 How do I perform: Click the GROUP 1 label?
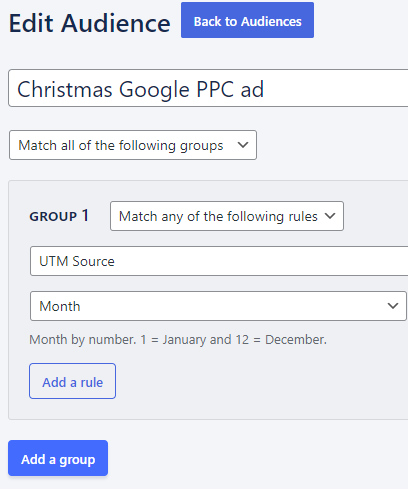[59, 216]
